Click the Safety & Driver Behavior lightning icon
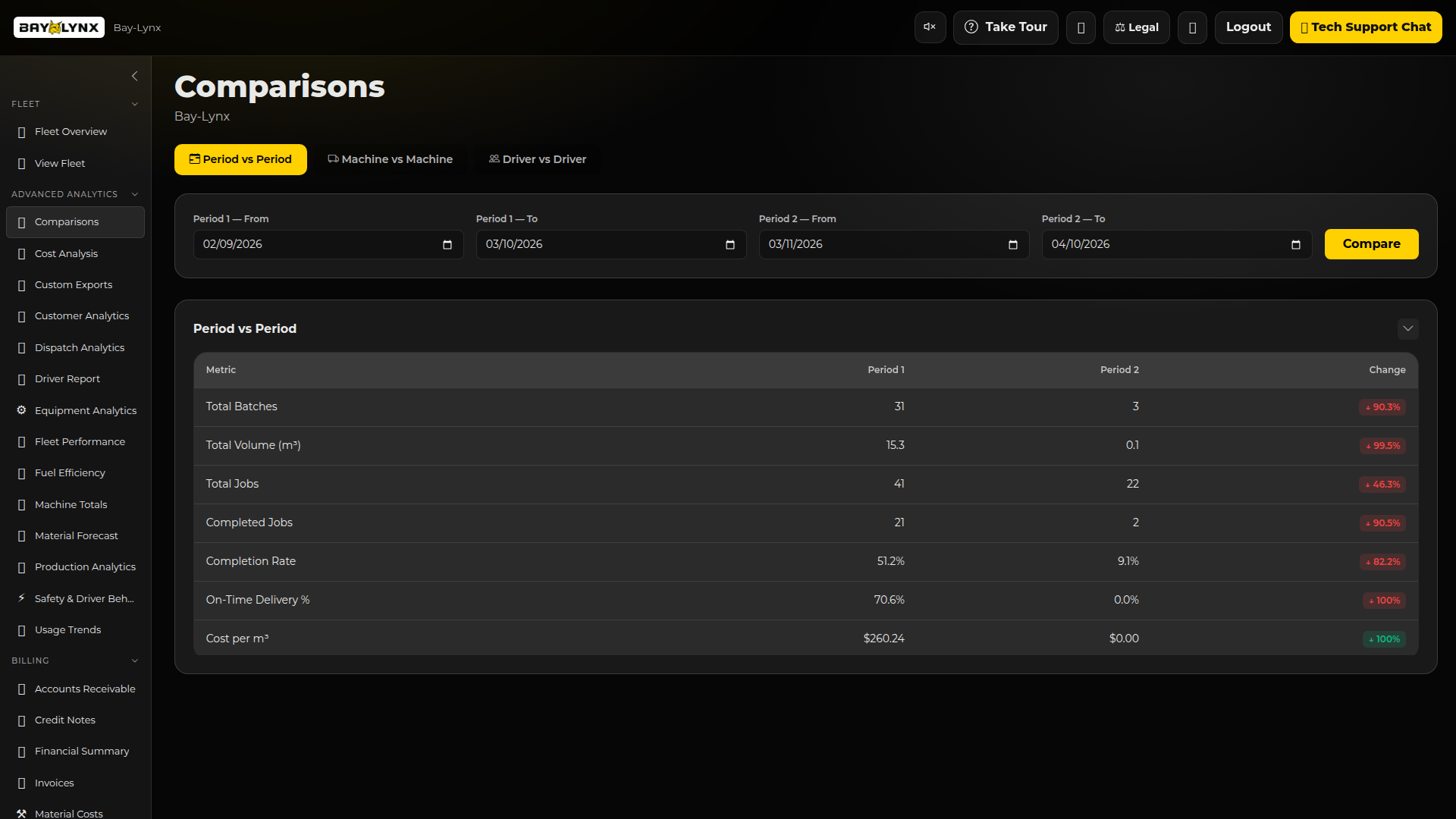Image resolution: width=1456 pixels, height=819 pixels. [21, 598]
